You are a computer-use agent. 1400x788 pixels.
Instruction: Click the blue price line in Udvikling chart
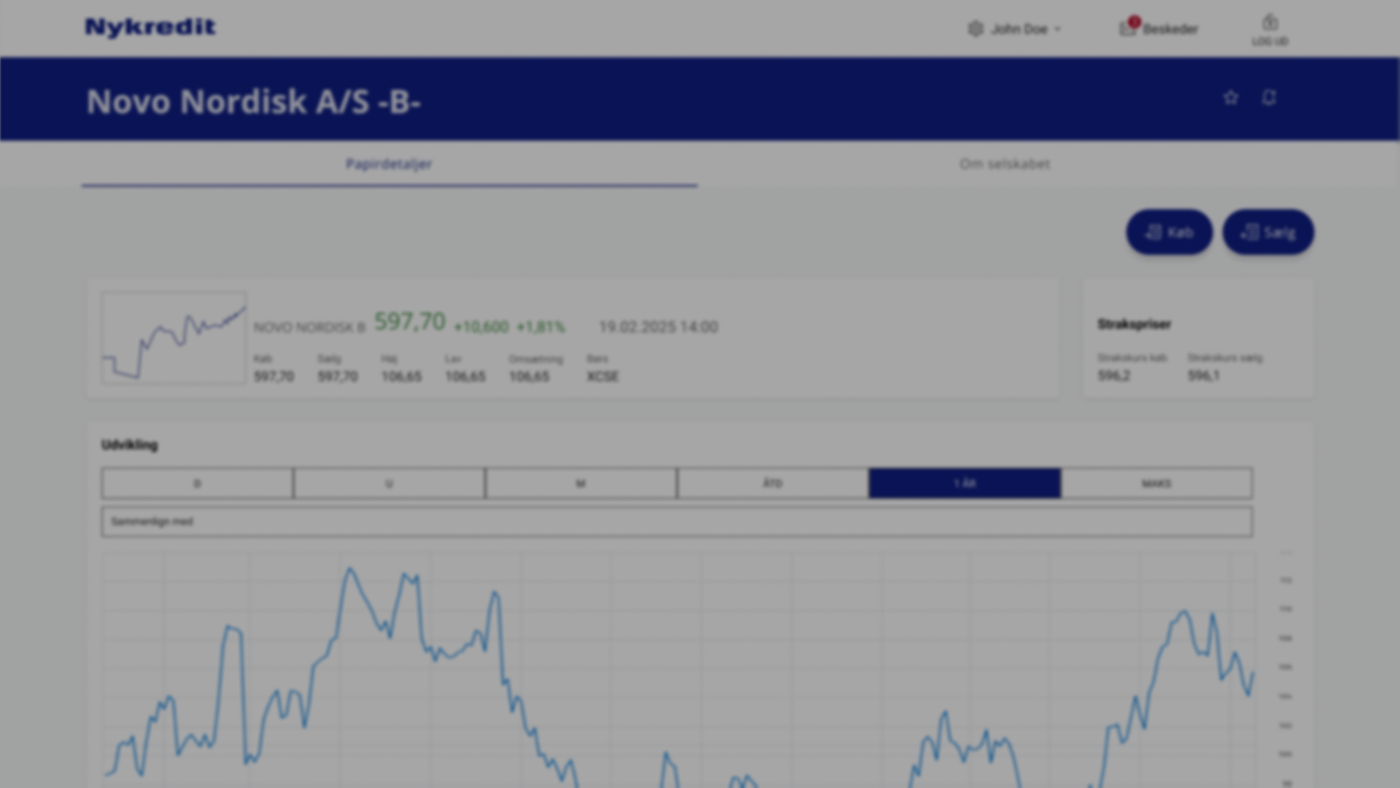350,571
